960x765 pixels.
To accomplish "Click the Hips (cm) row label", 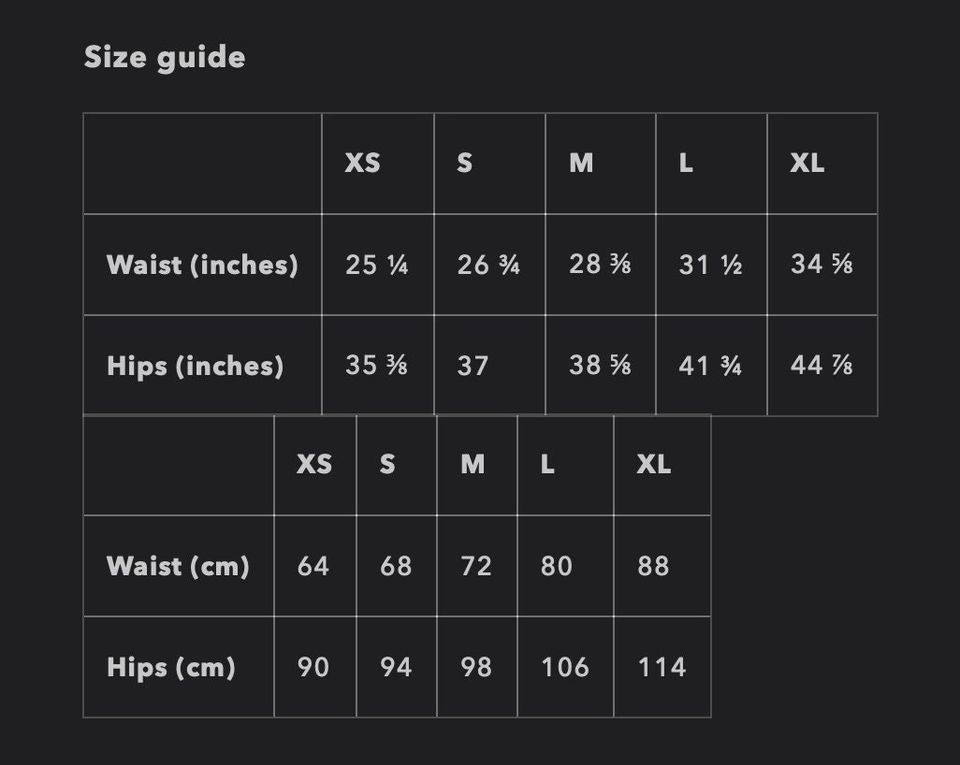I will 171,667.
